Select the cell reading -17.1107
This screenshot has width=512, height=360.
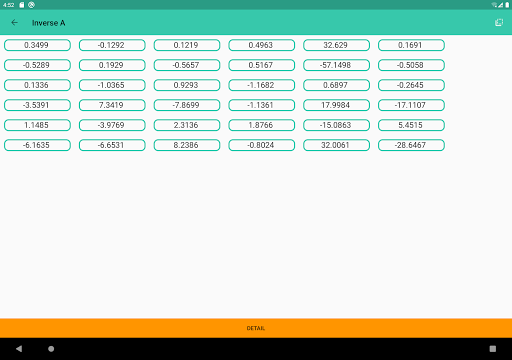coord(411,105)
